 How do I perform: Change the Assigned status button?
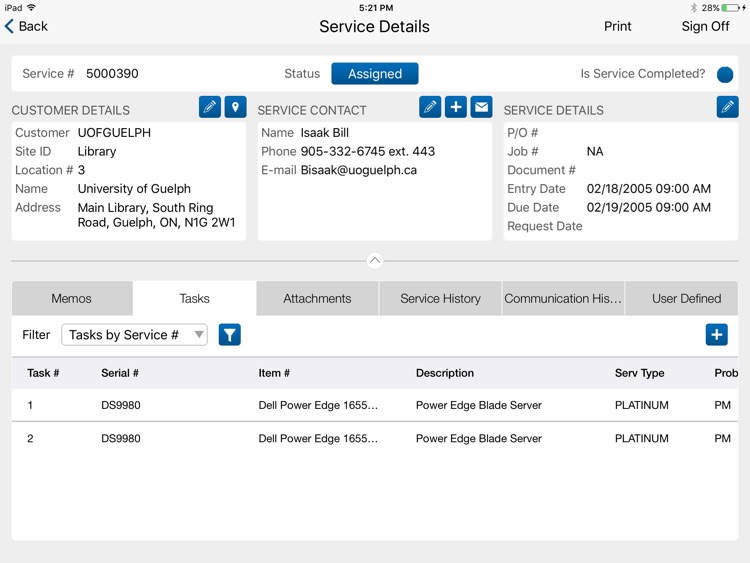pyautogui.click(x=375, y=74)
